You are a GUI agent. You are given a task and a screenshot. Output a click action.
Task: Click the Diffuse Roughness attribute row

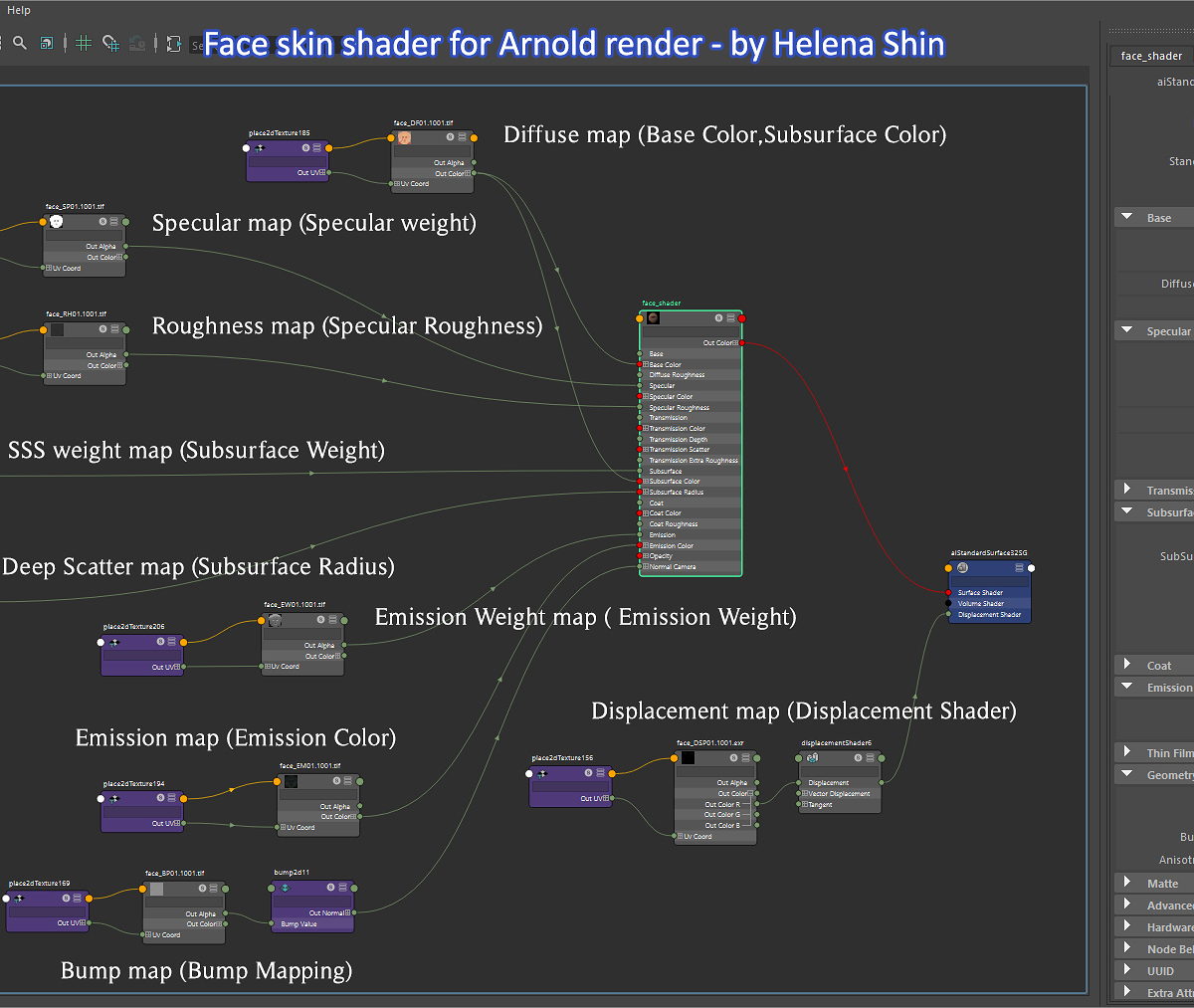point(691,375)
